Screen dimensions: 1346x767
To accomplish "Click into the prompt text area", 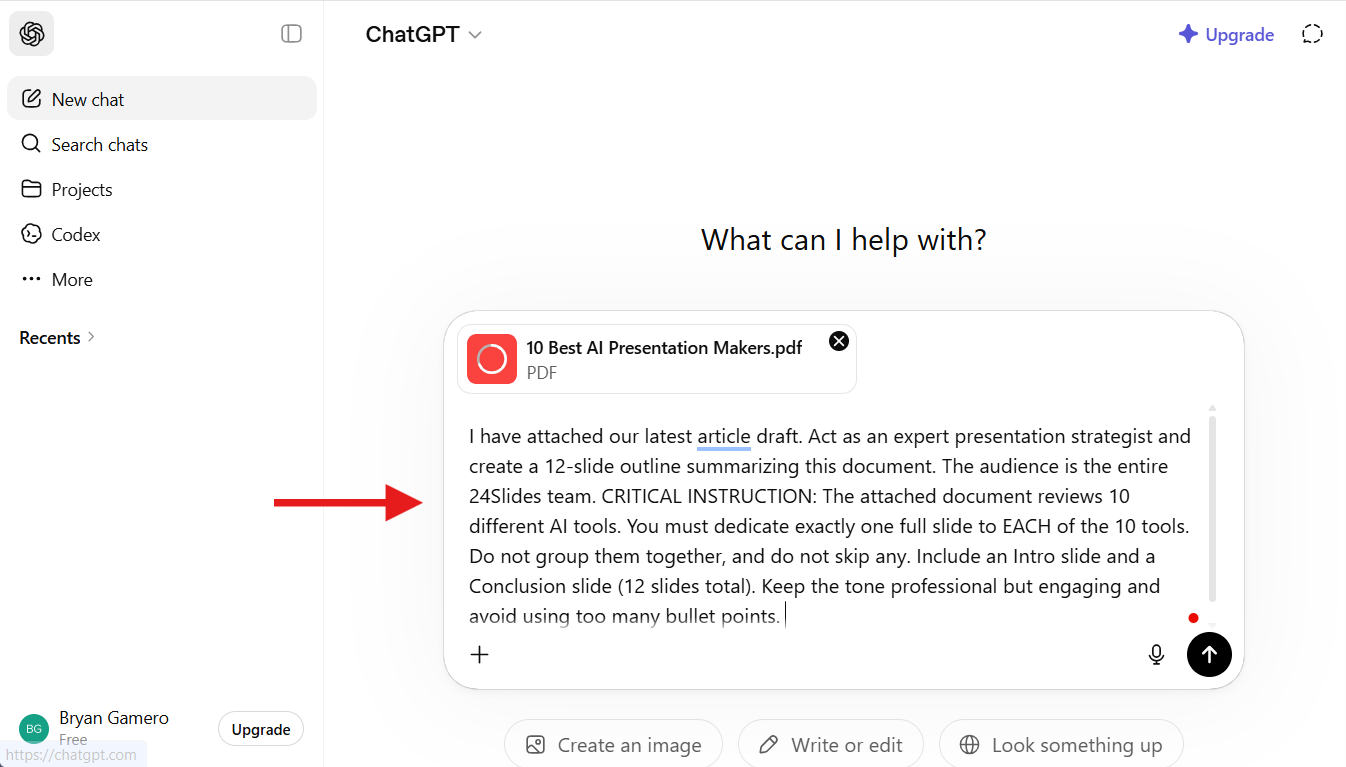I will pyautogui.click(x=830, y=526).
